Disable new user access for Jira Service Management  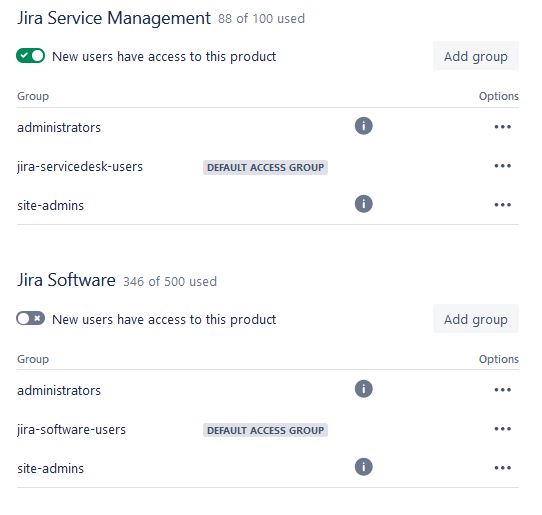(30, 56)
